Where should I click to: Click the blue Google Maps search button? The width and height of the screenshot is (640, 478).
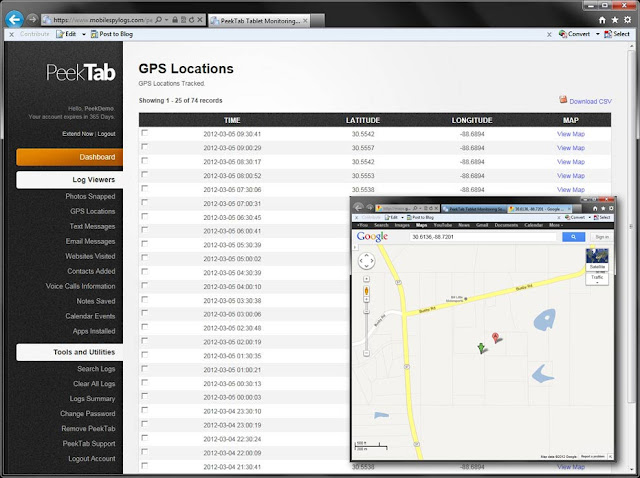[573, 237]
